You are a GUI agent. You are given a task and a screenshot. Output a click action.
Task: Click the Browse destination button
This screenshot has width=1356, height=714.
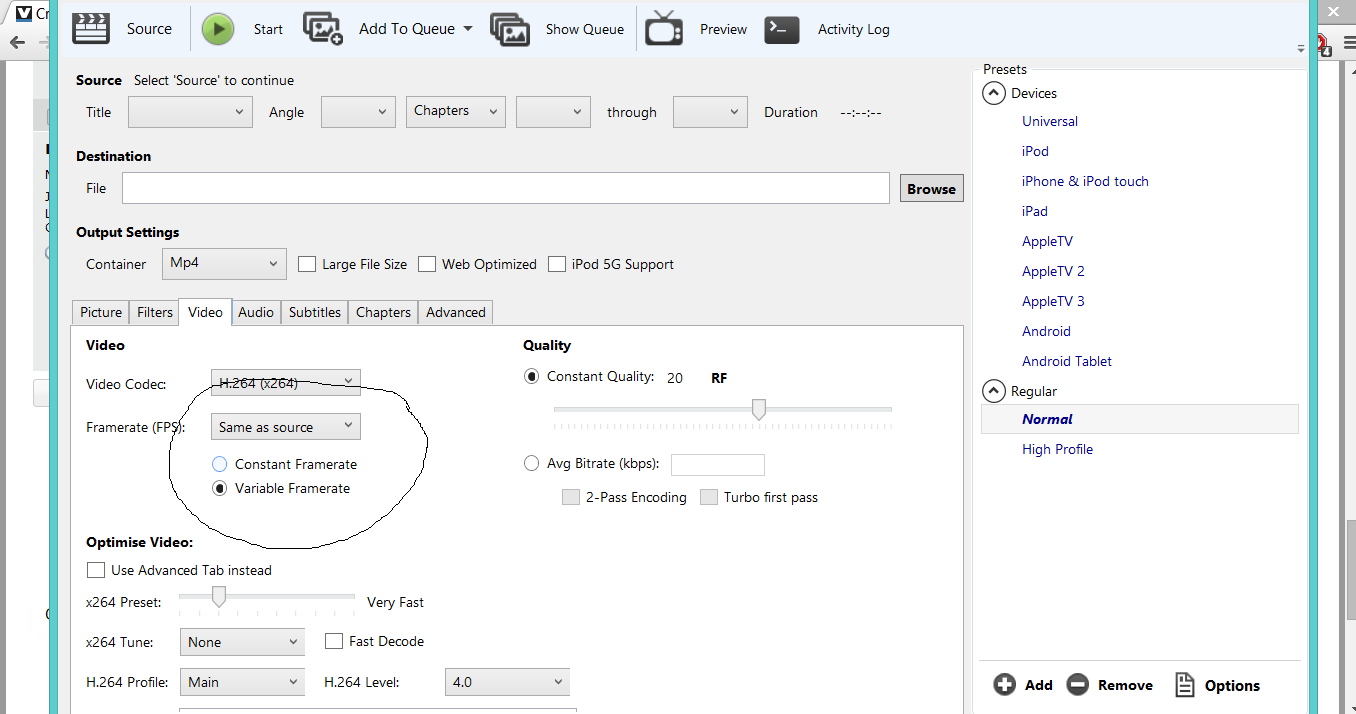coord(931,189)
